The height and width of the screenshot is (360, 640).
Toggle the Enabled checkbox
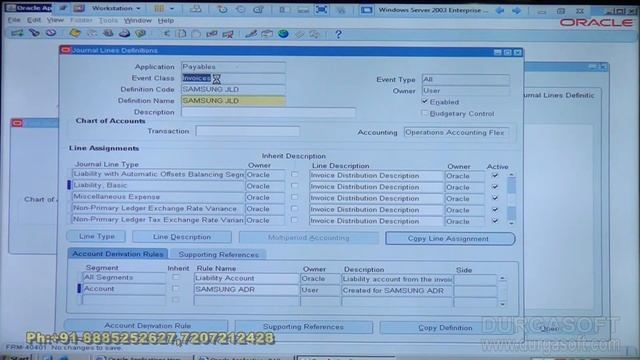coord(424,101)
